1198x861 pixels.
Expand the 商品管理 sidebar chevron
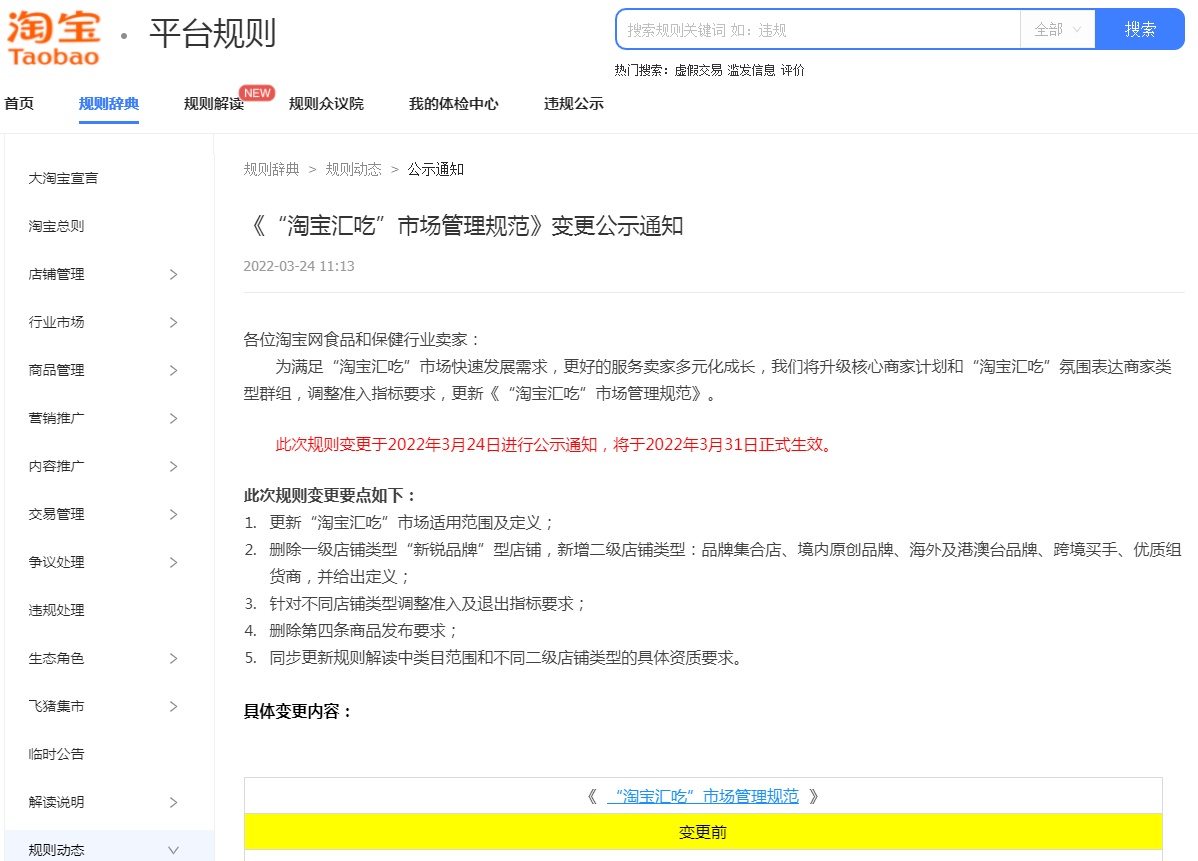click(x=173, y=371)
